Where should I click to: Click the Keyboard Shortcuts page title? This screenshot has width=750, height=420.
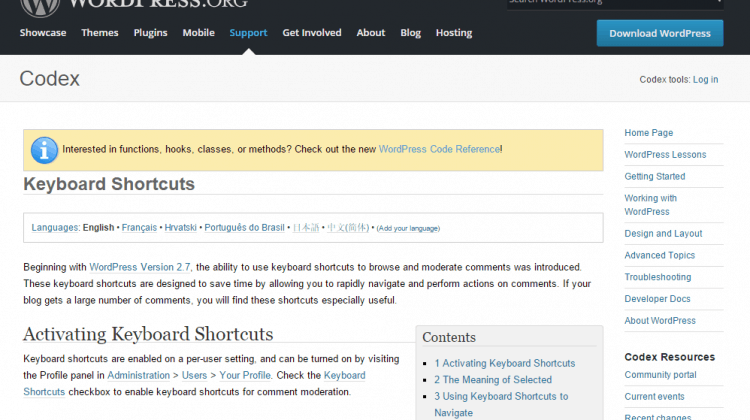(x=109, y=184)
